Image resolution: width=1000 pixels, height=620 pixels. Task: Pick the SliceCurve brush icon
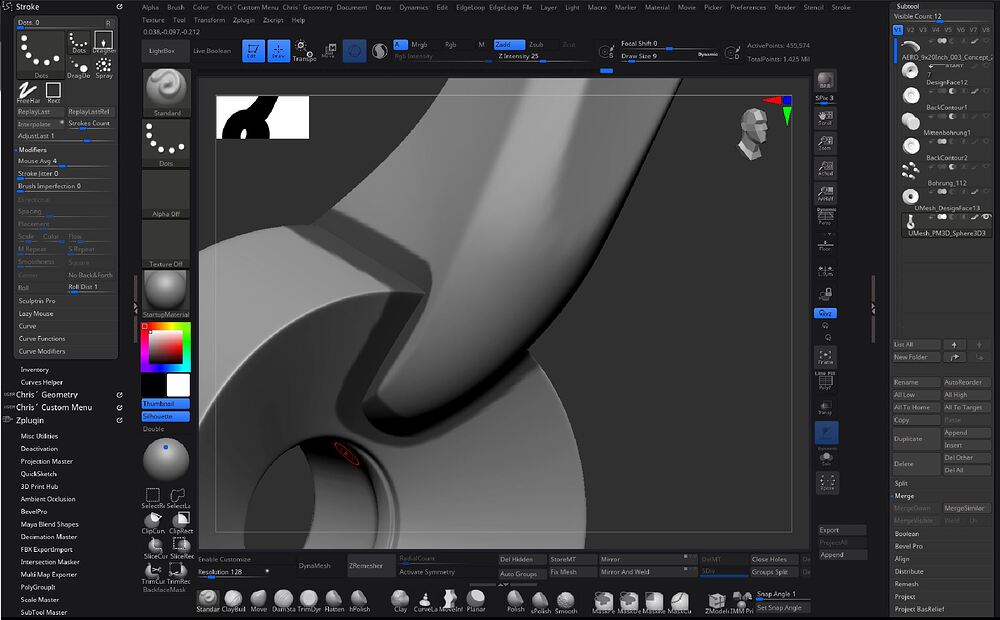tap(155, 548)
